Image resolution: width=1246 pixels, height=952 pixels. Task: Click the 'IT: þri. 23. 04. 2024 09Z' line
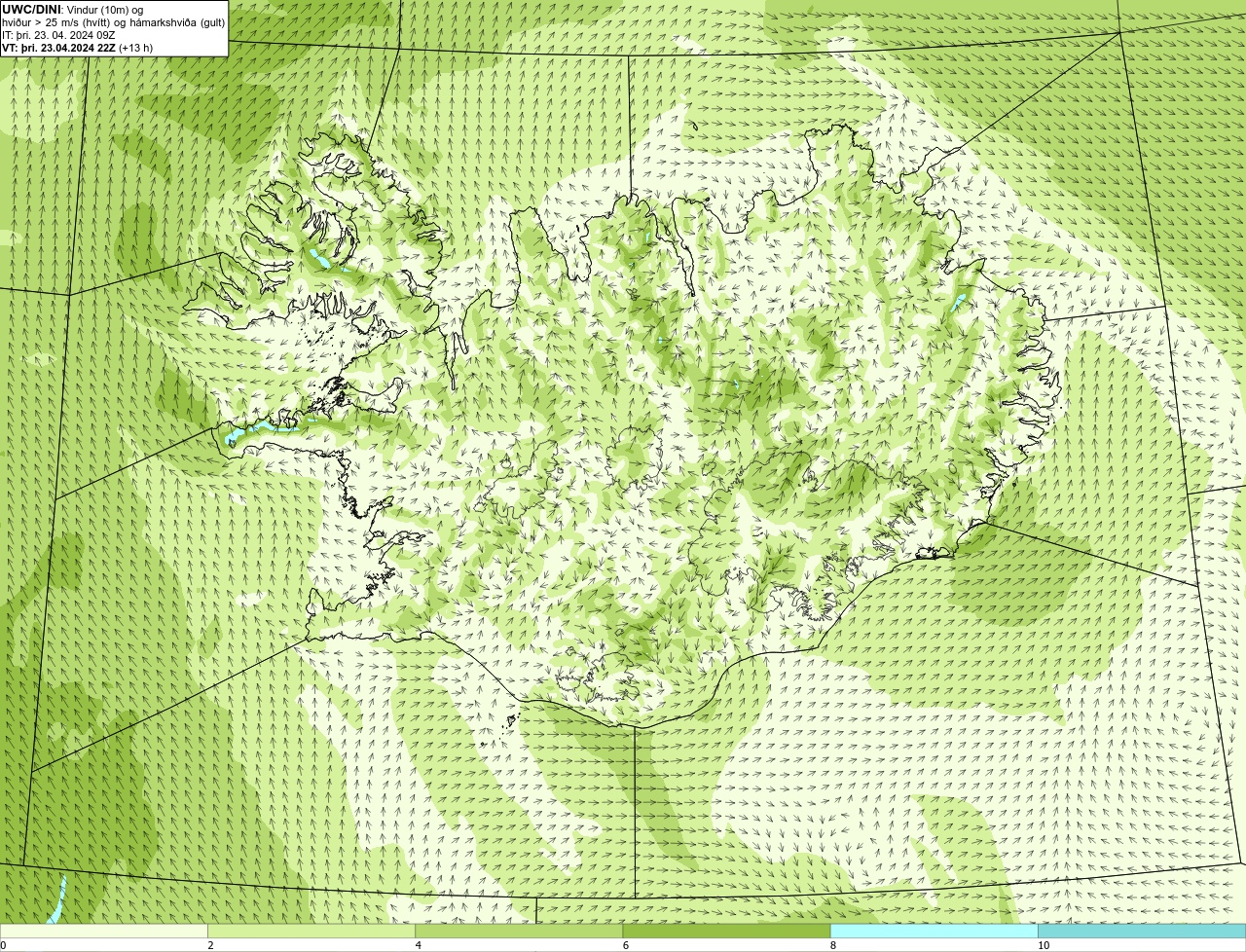coord(58,35)
